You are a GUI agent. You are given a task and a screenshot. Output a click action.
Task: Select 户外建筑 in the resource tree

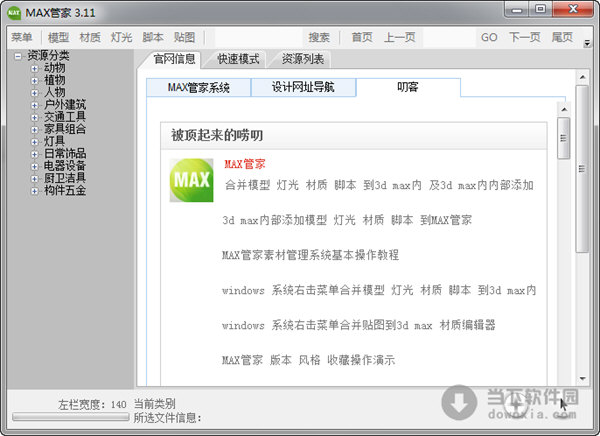tap(65, 105)
